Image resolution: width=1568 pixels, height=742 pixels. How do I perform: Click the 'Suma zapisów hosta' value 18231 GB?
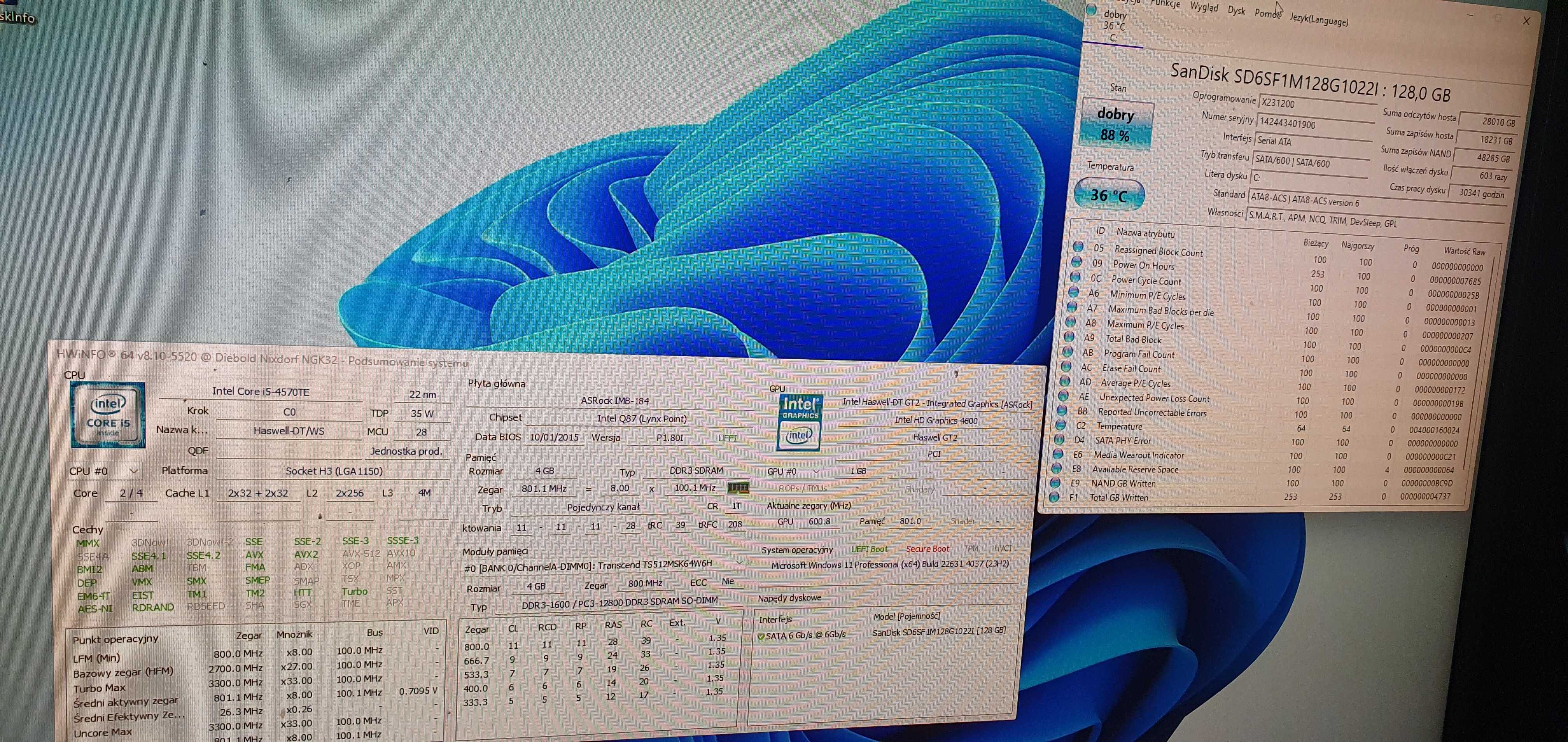point(1486,140)
